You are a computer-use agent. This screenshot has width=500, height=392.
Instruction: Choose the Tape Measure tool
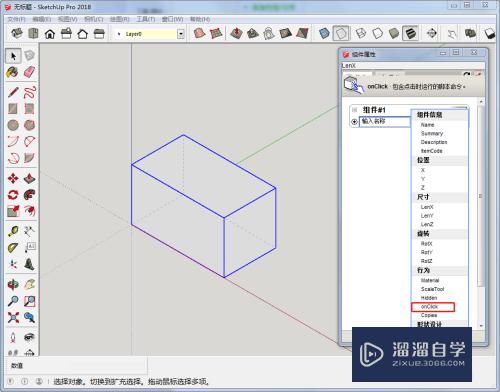[13, 231]
